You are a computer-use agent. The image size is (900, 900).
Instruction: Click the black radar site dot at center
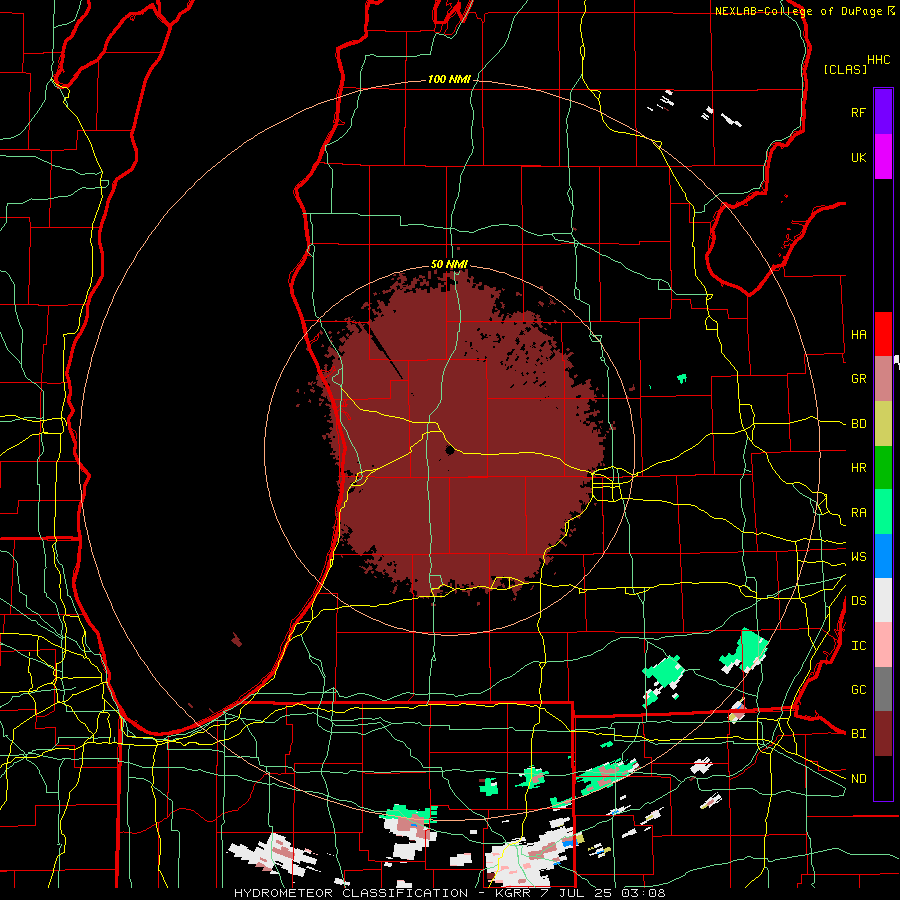pyautogui.click(x=450, y=451)
